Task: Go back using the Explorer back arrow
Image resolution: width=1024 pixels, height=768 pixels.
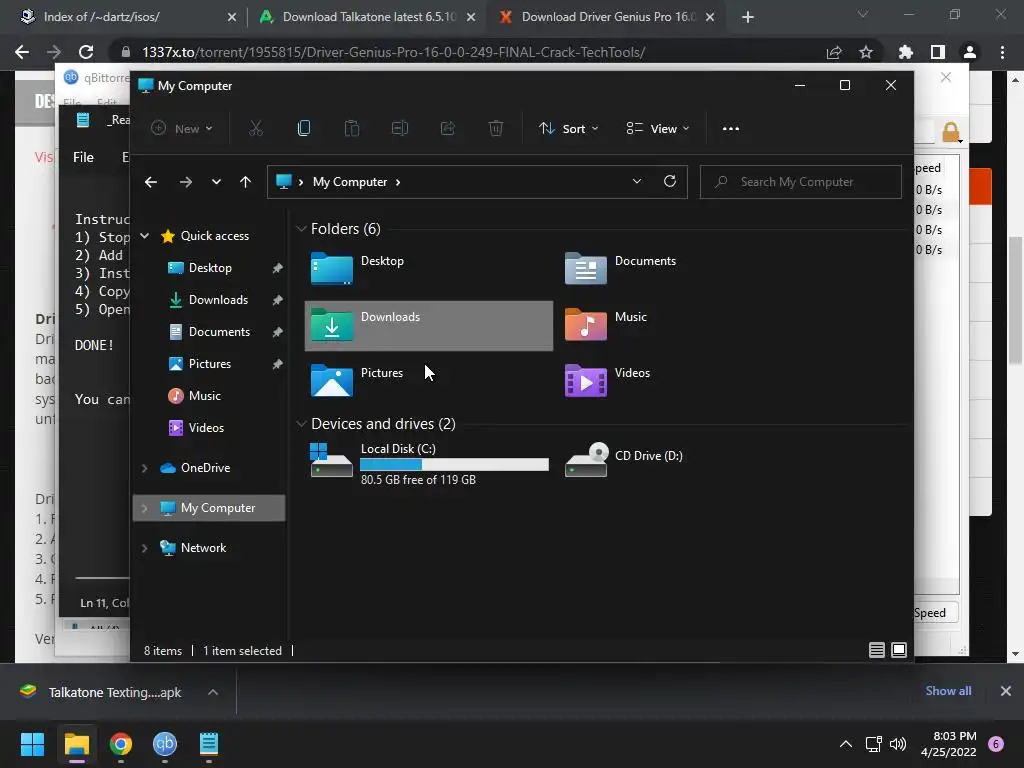Action: 151,182
